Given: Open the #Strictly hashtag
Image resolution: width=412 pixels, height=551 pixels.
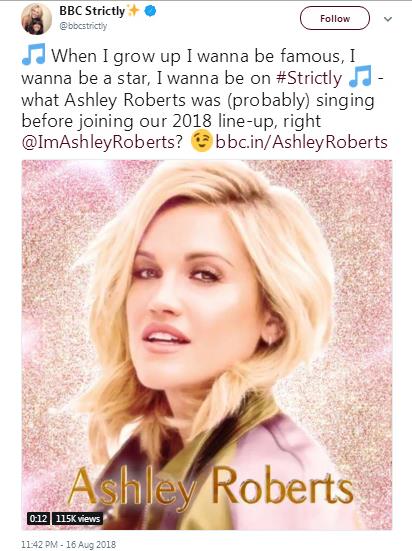Looking at the screenshot, I should [309, 78].
